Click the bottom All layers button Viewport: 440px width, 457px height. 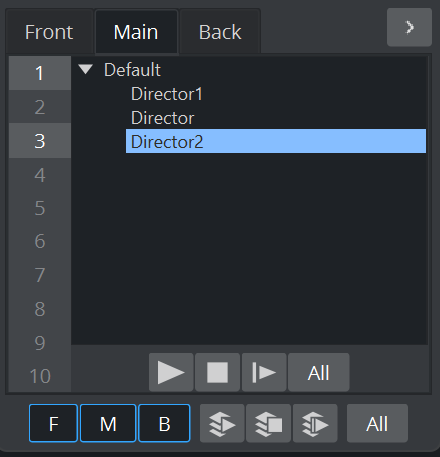pyautogui.click(x=377, y=423)
